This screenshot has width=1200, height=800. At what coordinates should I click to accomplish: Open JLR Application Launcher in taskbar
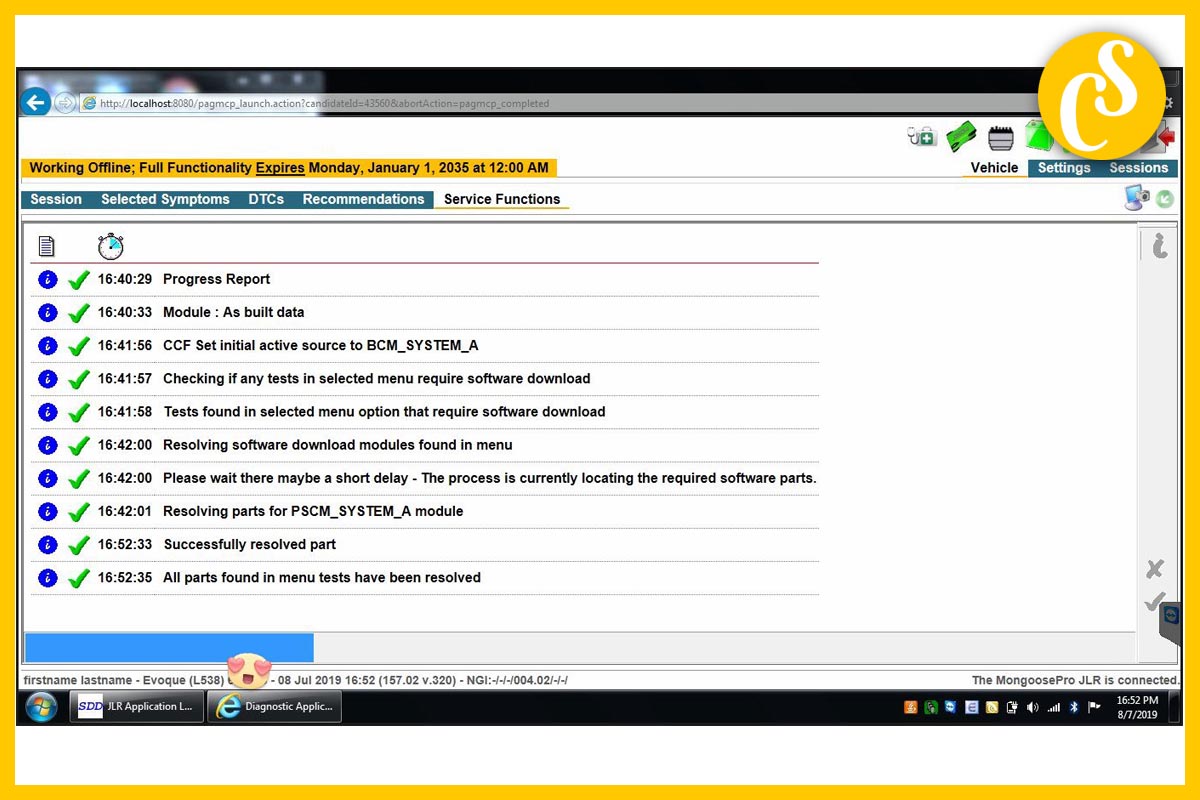(x=137, y=706)
